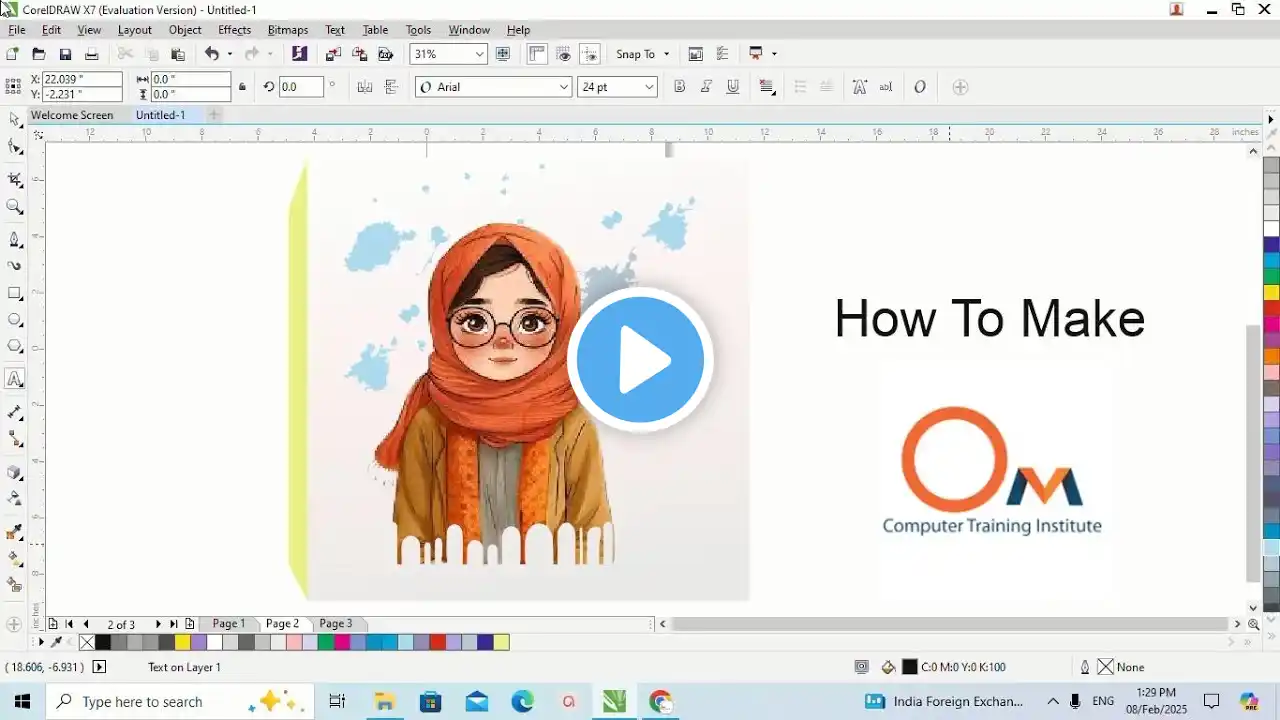Click the Import icon
Viewport: 1280px width, 720px height.
pos(333,54)
